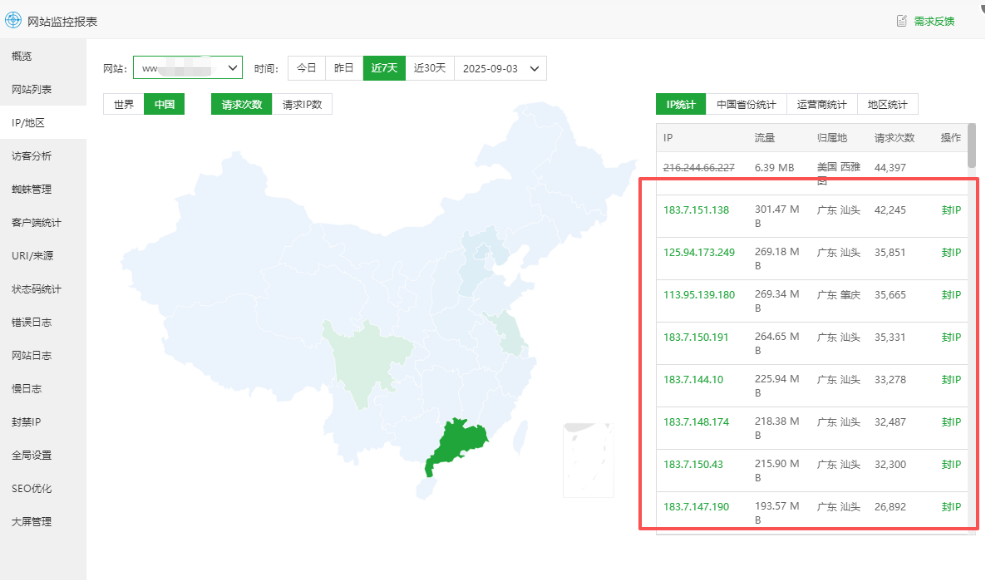Click the website monitoring report globe icon
The image size is (985, 580).
point(13,20)
